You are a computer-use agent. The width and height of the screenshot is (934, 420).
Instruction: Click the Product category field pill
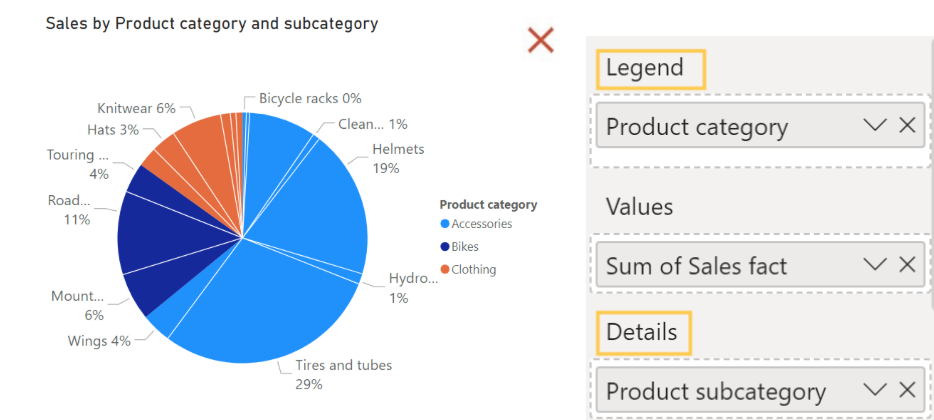[x=760, y=125]
